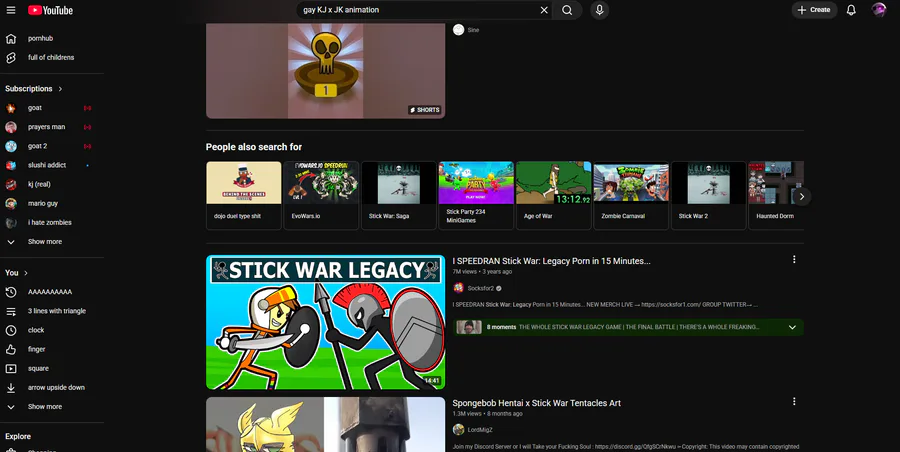
Task: Open mario guy channel avatar
Action: [x=11, y=203]
